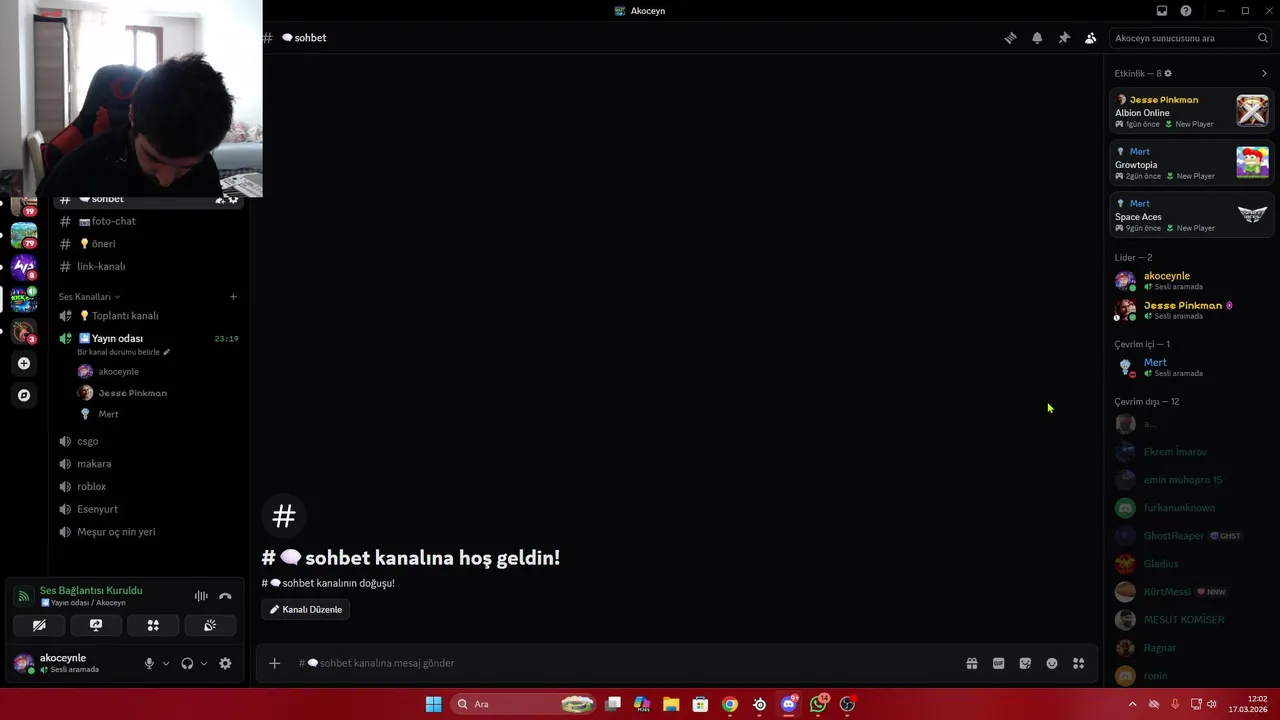Open the Inbox icon in title bar
Image resolution: width=1280 pixels, height=720 pixels.
click(1162, 11)
